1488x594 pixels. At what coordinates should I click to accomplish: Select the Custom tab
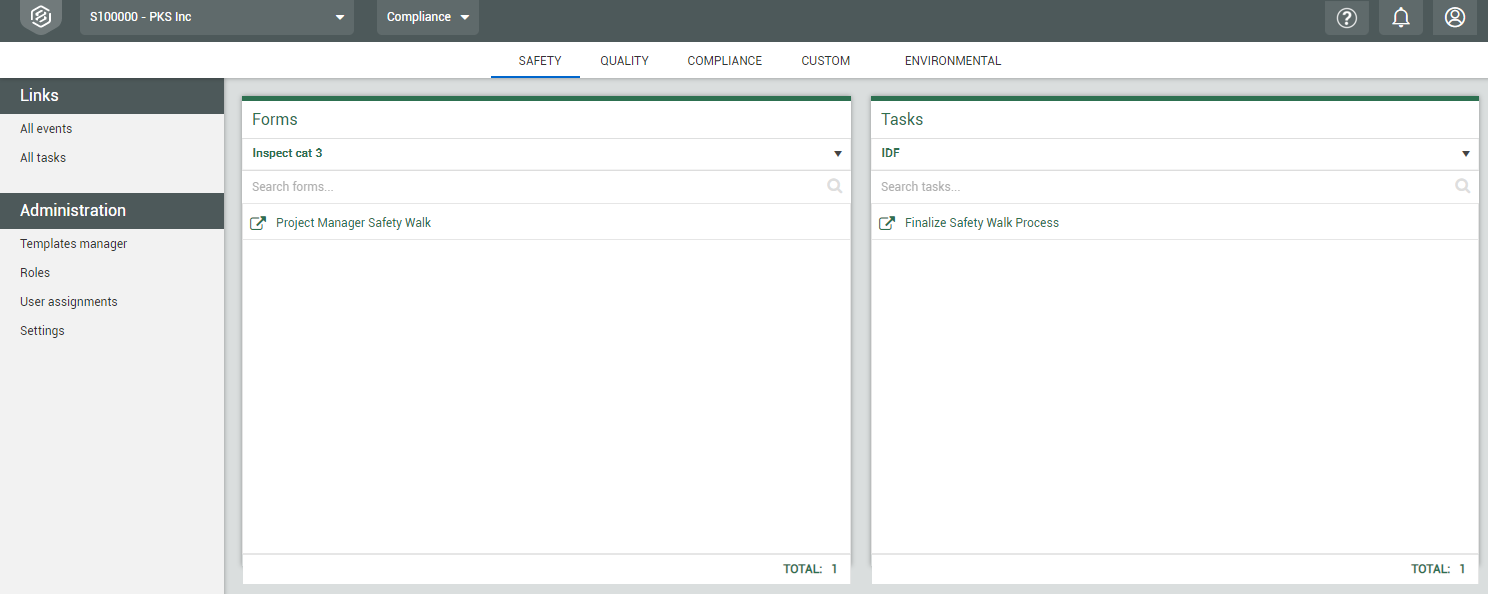(825, 61)
